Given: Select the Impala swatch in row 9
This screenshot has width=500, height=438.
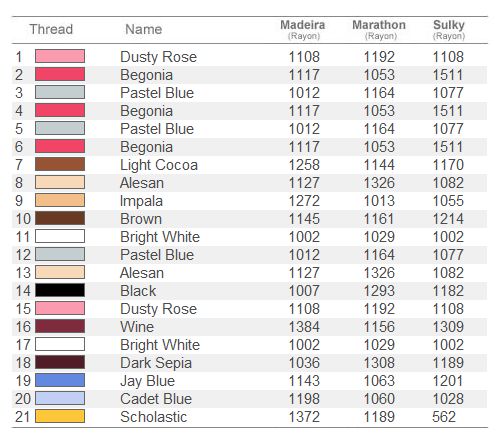Looking at the screenshot, I should tap(60, 200).
